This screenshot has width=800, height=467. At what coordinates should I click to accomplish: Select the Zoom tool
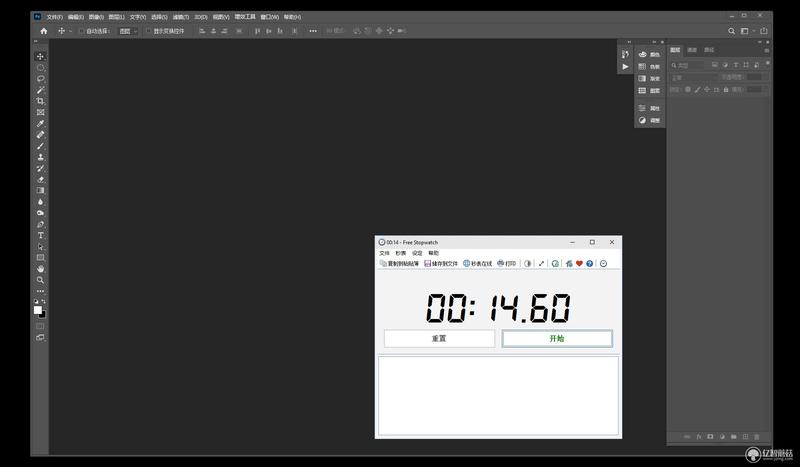(40, 280)
